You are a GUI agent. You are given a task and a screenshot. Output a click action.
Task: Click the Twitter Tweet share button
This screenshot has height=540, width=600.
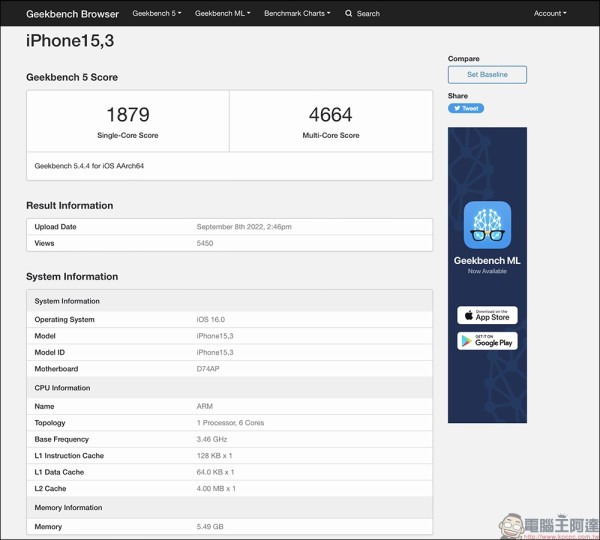click(466, 108)
